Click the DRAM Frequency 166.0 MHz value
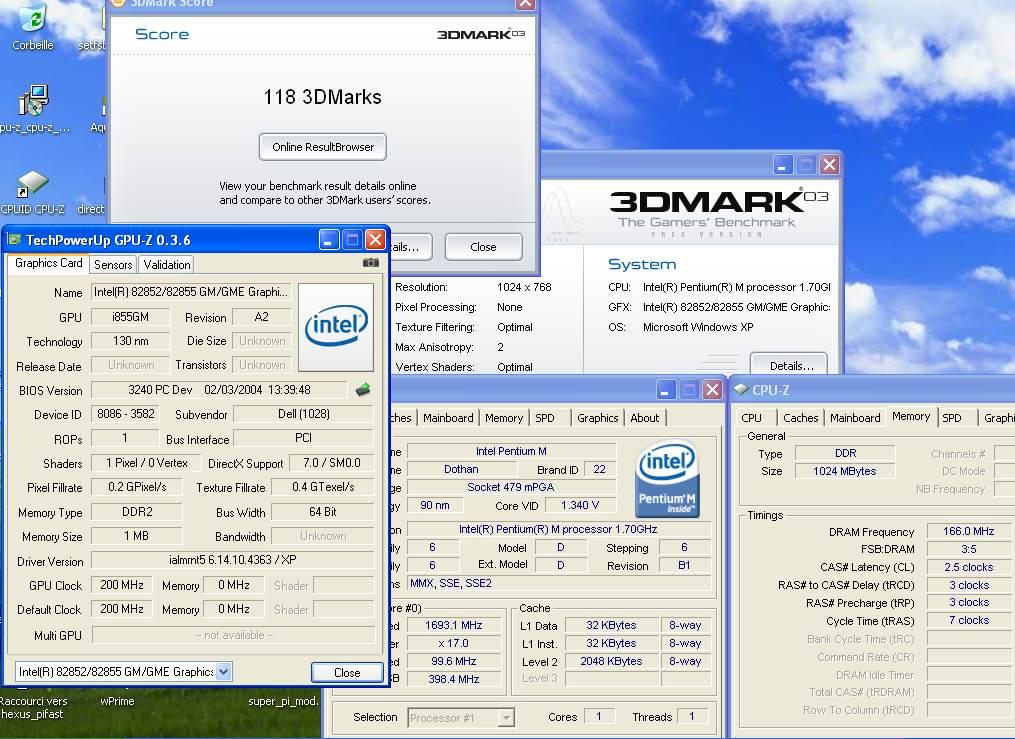This screenshot has width=1015, height=739. 968,531
